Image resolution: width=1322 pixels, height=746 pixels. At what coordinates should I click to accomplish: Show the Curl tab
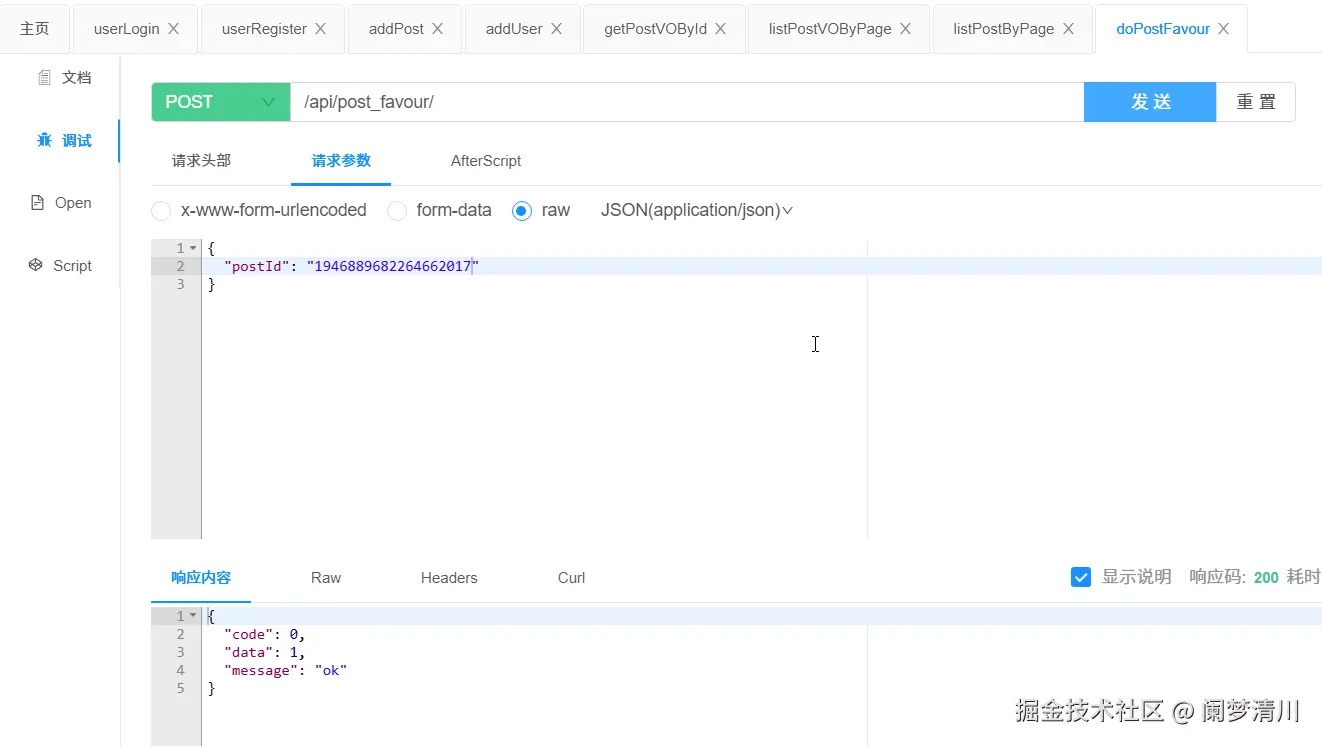[x=572, y=577]
